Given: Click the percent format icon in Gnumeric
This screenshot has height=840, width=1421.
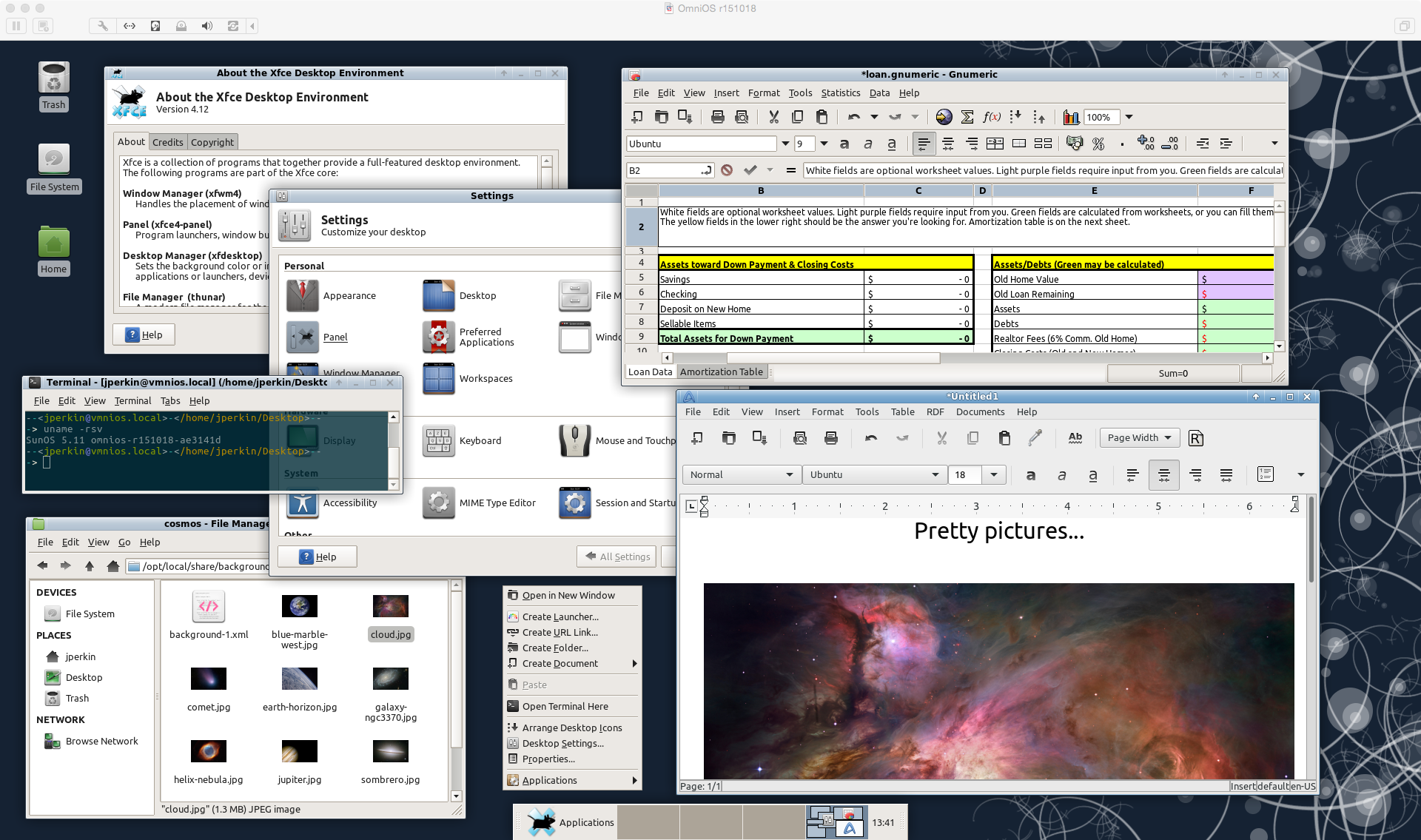Looking at the screenshot, I should [1098, 144].
